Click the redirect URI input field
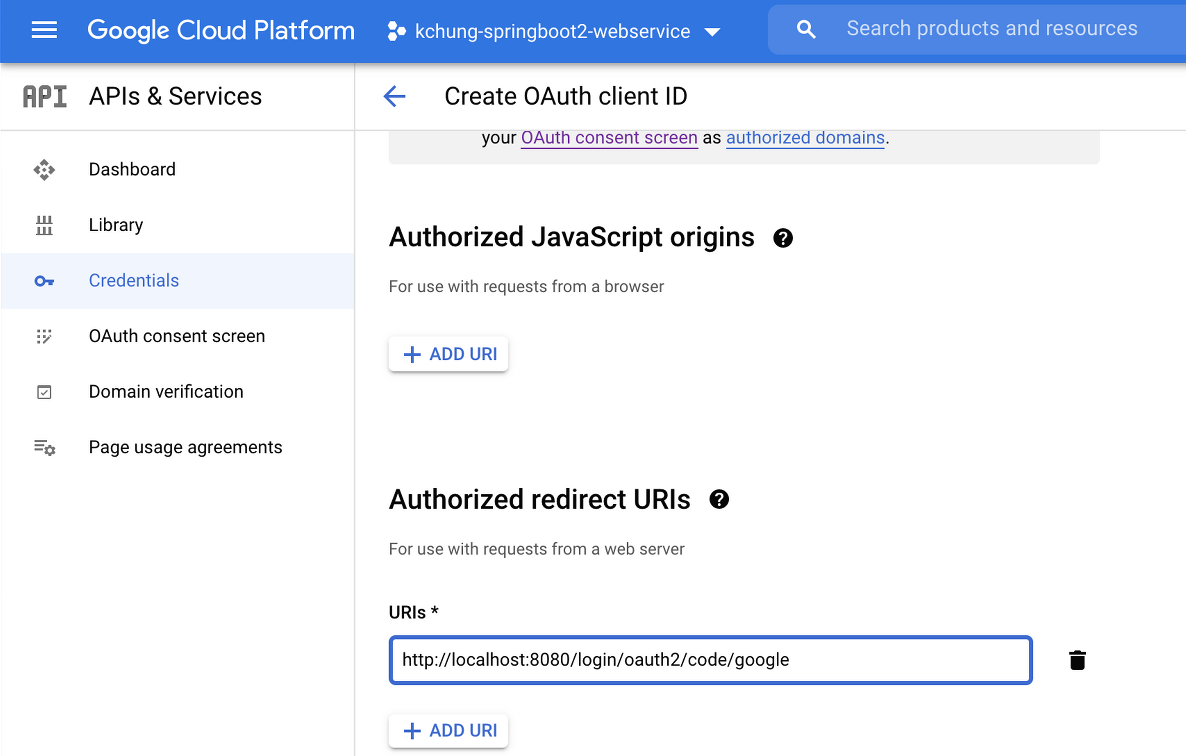The image size is (1186, 756). pos(710,660)
